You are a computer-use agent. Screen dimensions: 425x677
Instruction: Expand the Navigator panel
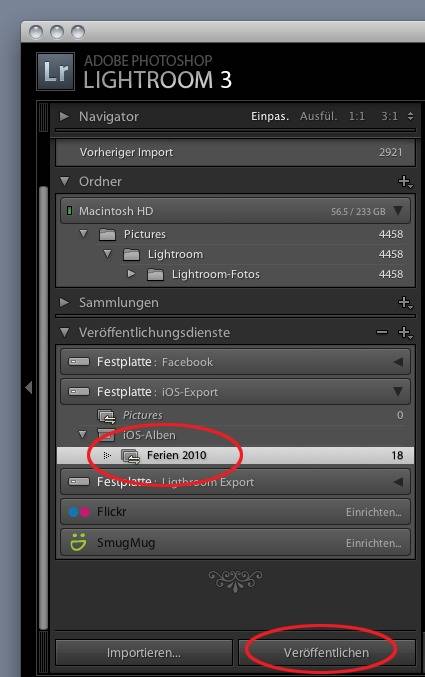pos(64,116)
